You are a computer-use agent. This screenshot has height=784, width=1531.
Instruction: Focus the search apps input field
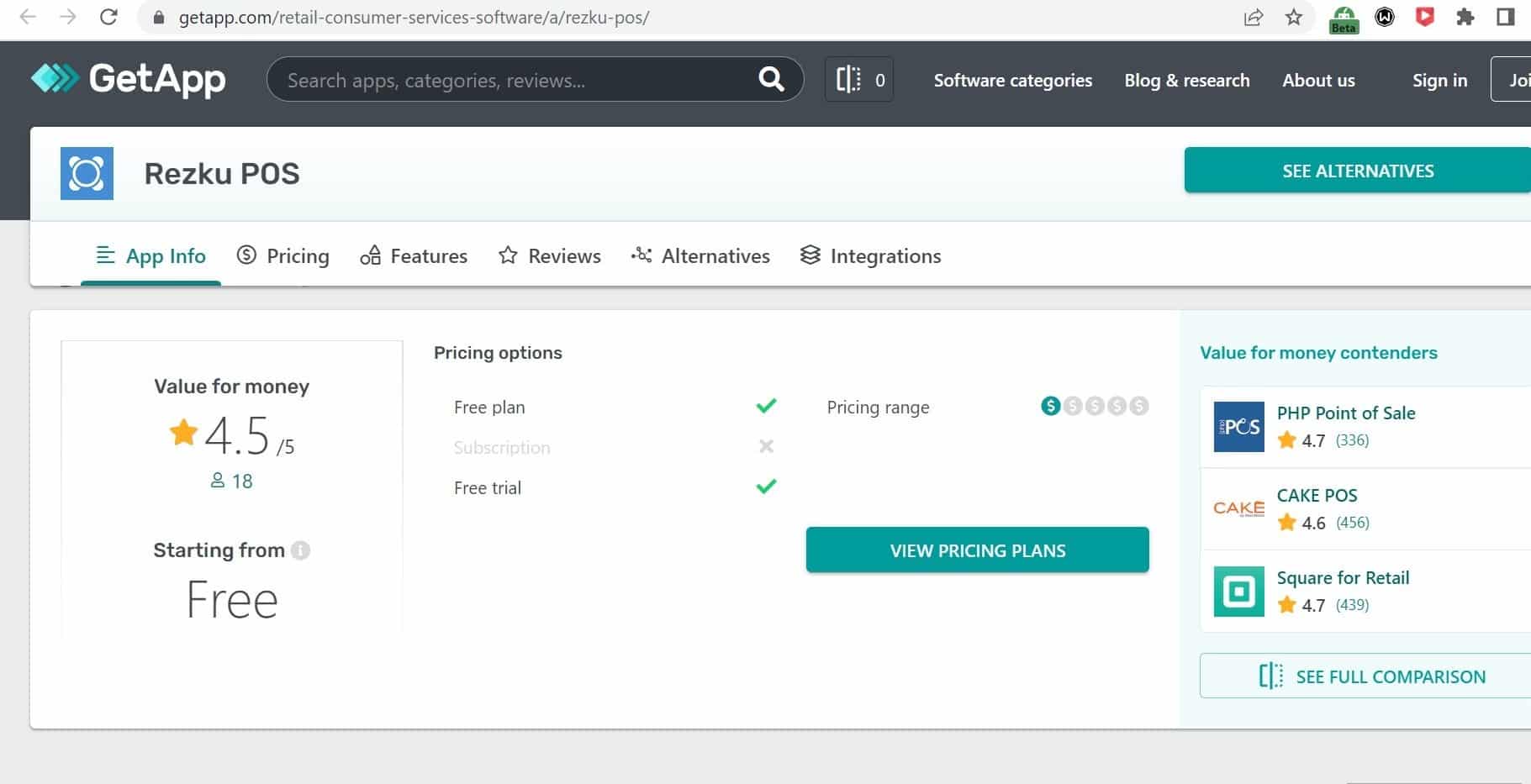point(513,80)
